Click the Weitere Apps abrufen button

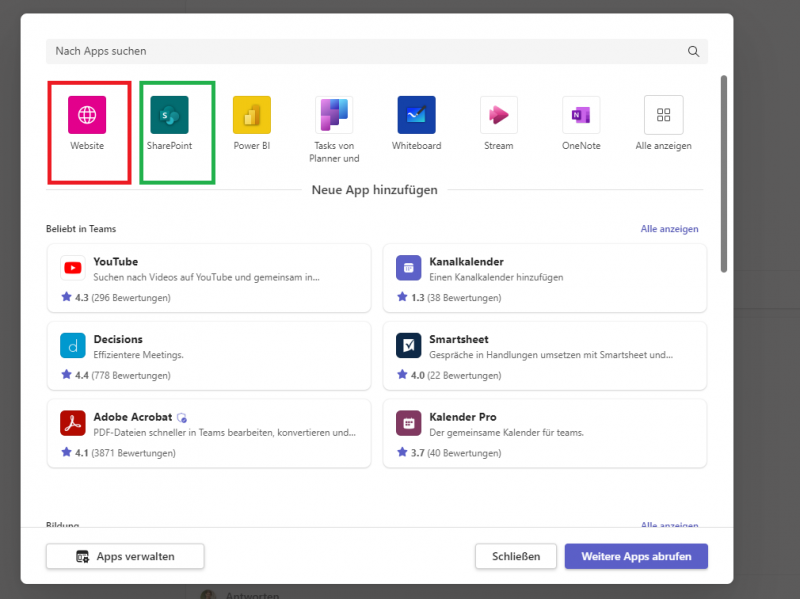click(636, 556)
